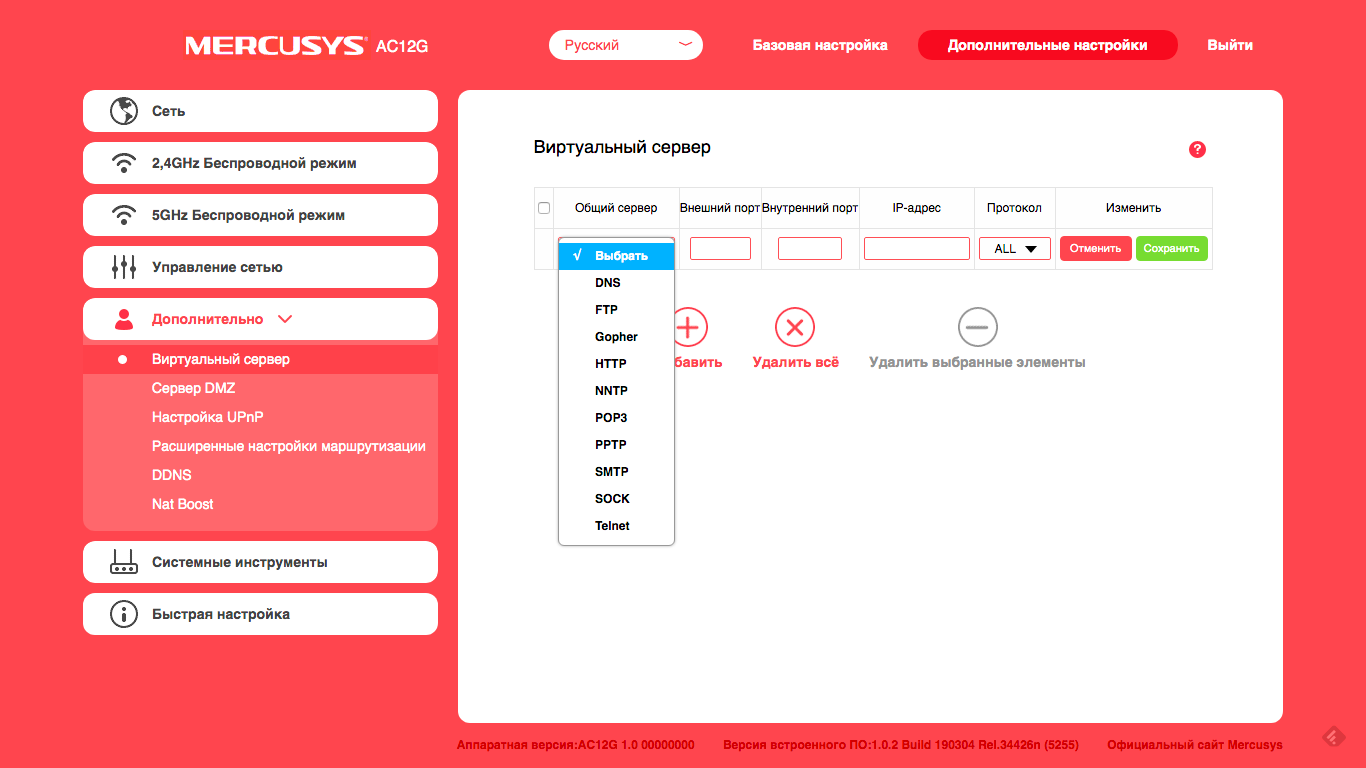The image size is (1366, 768).
Task: Select HTTP from the server dropdown list
Action: tap(611, 364)
